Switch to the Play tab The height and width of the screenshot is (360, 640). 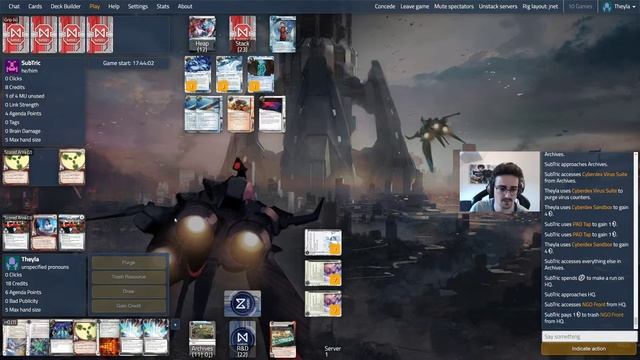click(95, 7)
